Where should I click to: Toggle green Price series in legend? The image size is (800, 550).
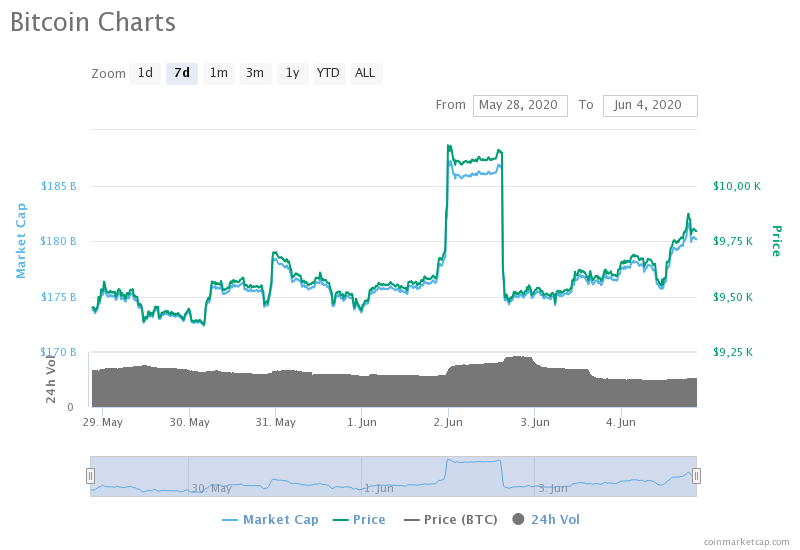tap(359, 519)
